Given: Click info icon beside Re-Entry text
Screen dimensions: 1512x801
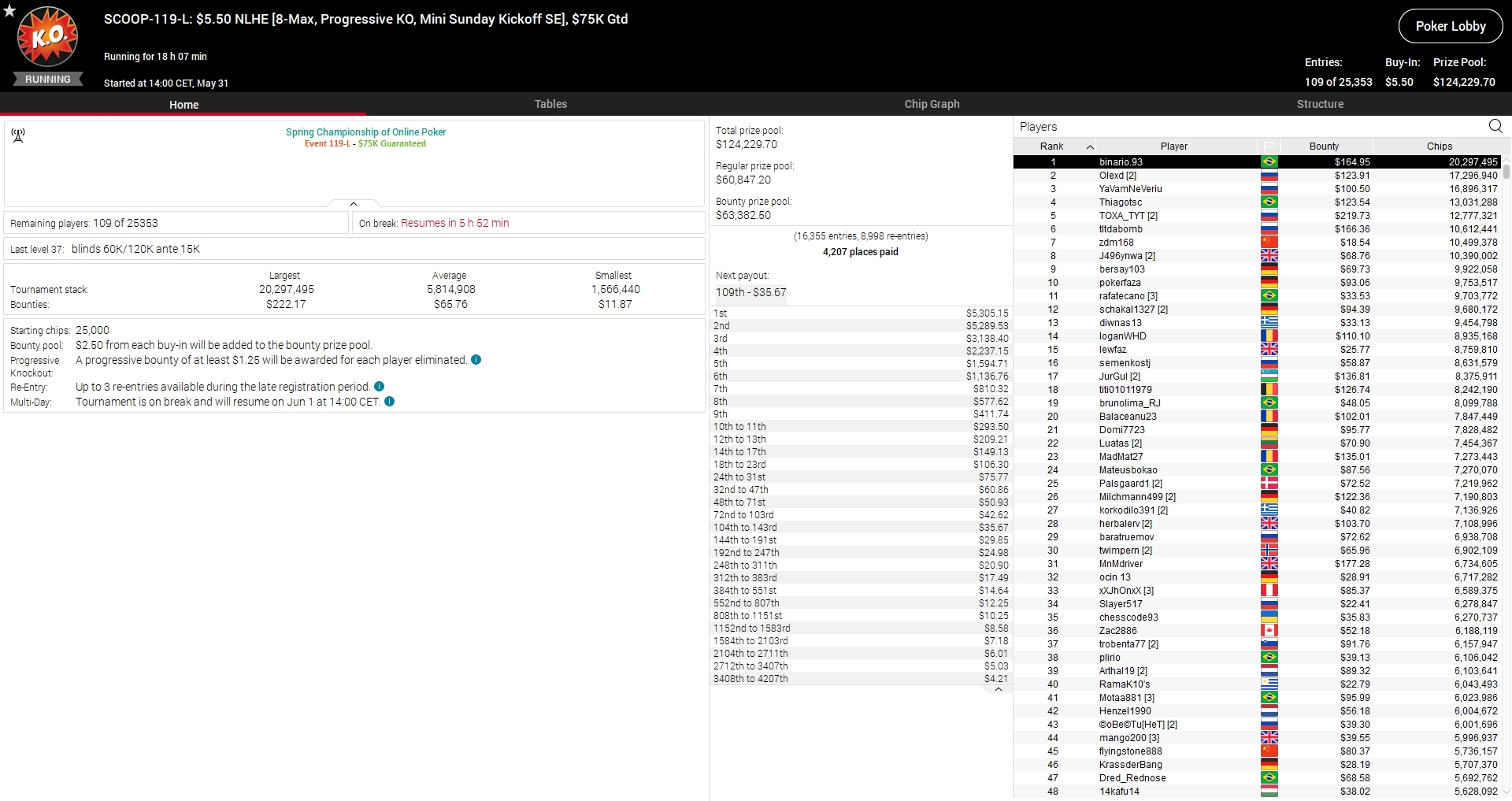Looking at the screenshot, I should tap(379, 387).
